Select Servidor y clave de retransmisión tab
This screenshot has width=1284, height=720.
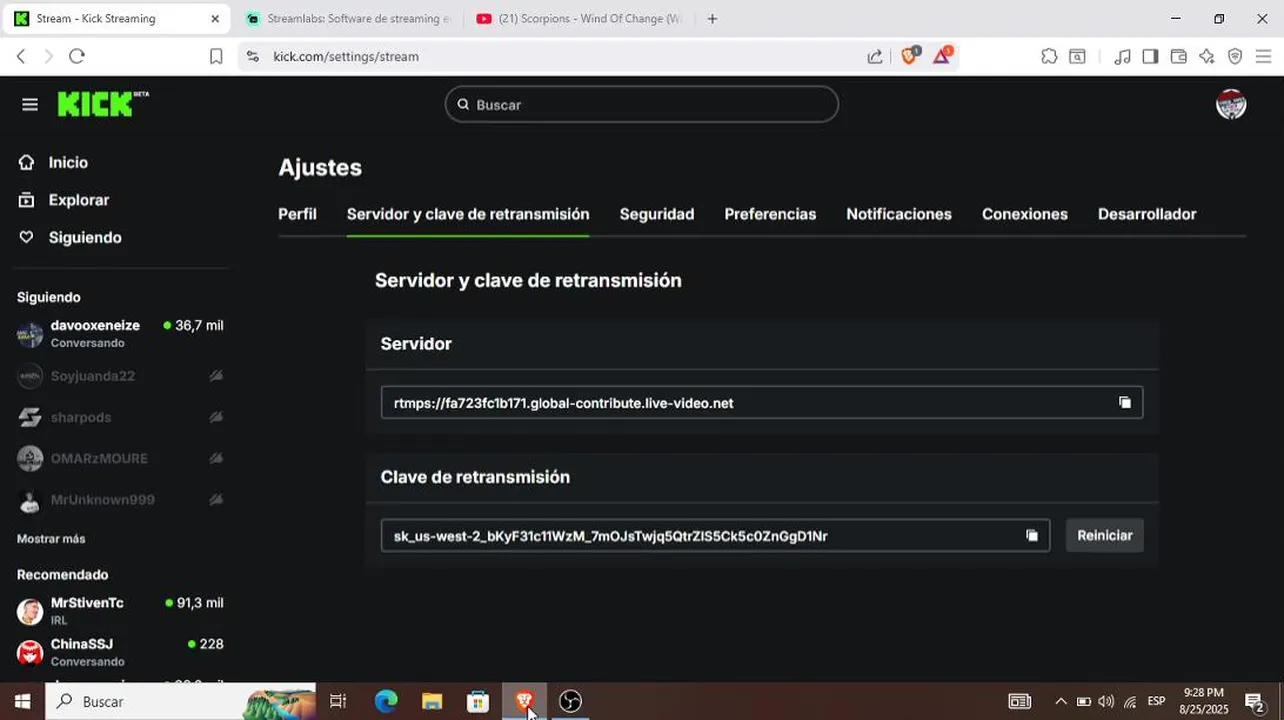[468, 214]
